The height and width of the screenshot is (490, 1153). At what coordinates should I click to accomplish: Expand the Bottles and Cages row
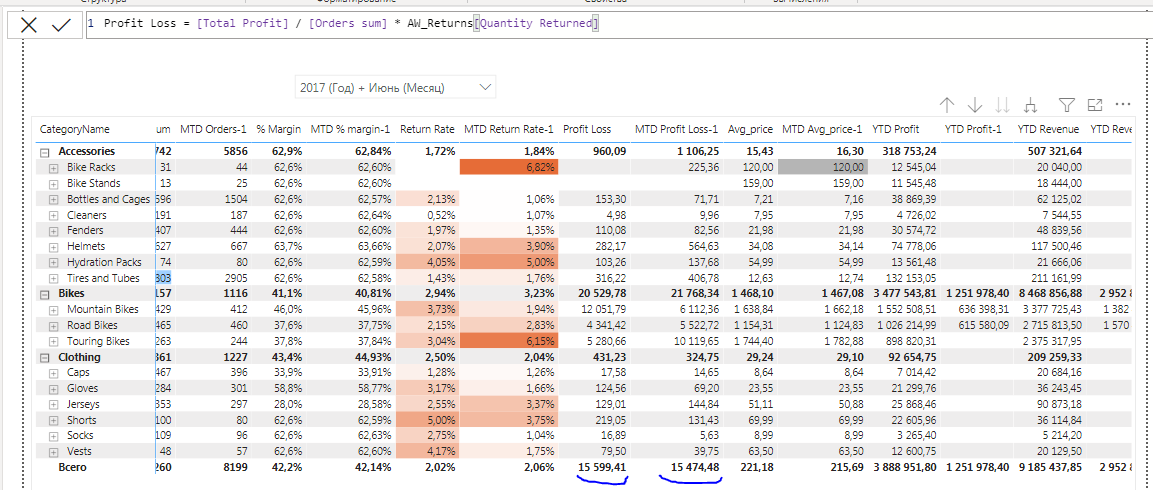53,199
